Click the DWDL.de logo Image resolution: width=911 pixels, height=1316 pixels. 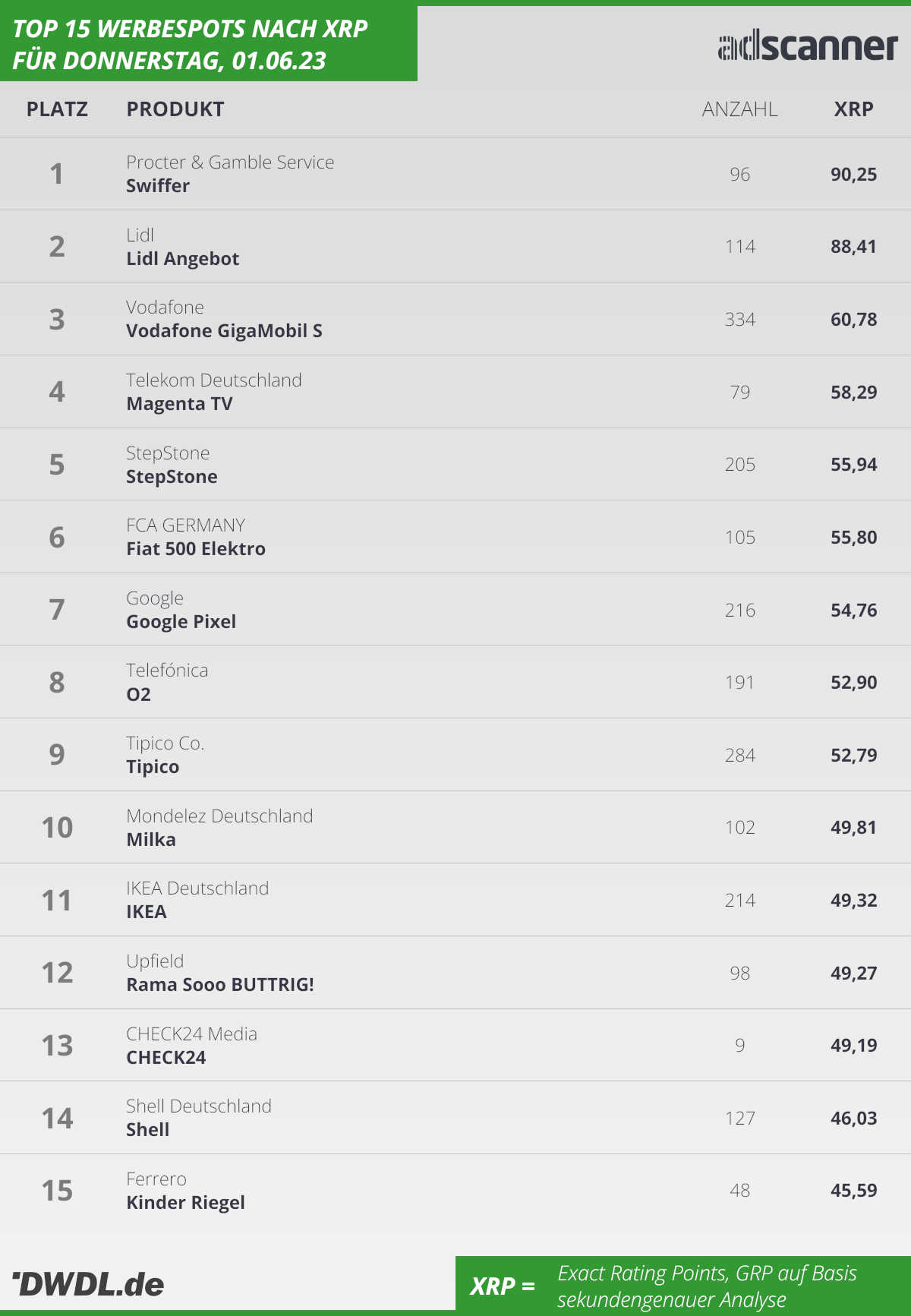click(88, 1284)
